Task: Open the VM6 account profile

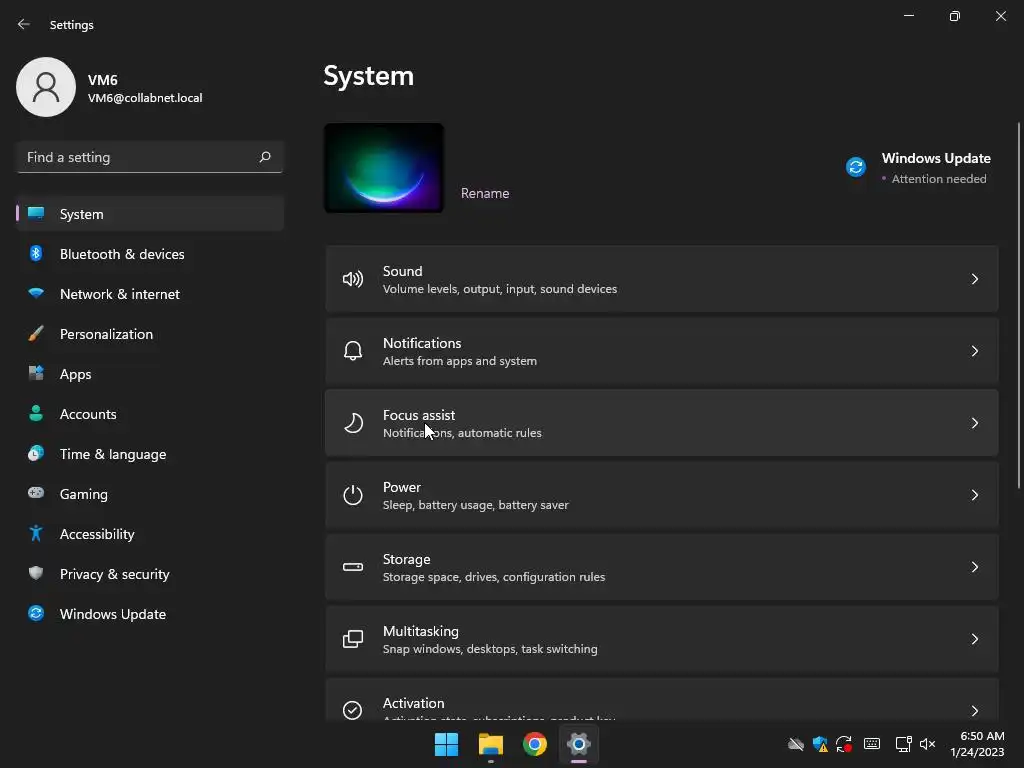Action: tap(110, 87)
